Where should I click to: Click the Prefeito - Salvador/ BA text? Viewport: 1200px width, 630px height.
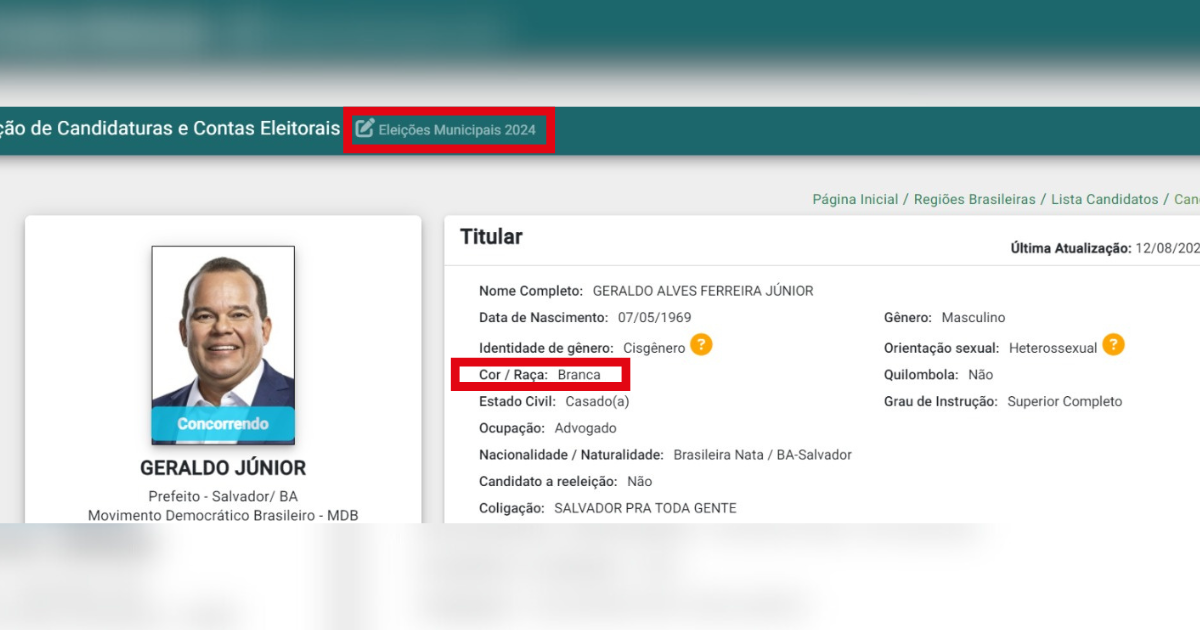223,496
